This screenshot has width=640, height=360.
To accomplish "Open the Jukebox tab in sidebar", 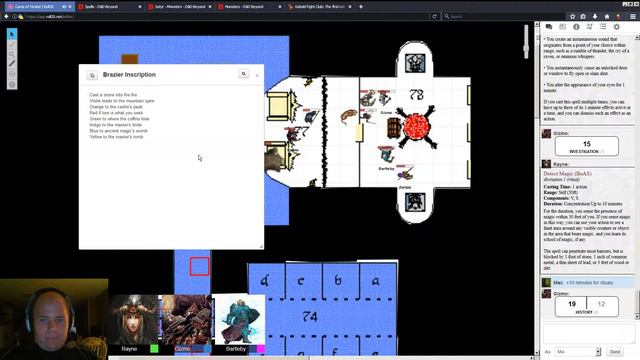I will [x=589, y=27].
